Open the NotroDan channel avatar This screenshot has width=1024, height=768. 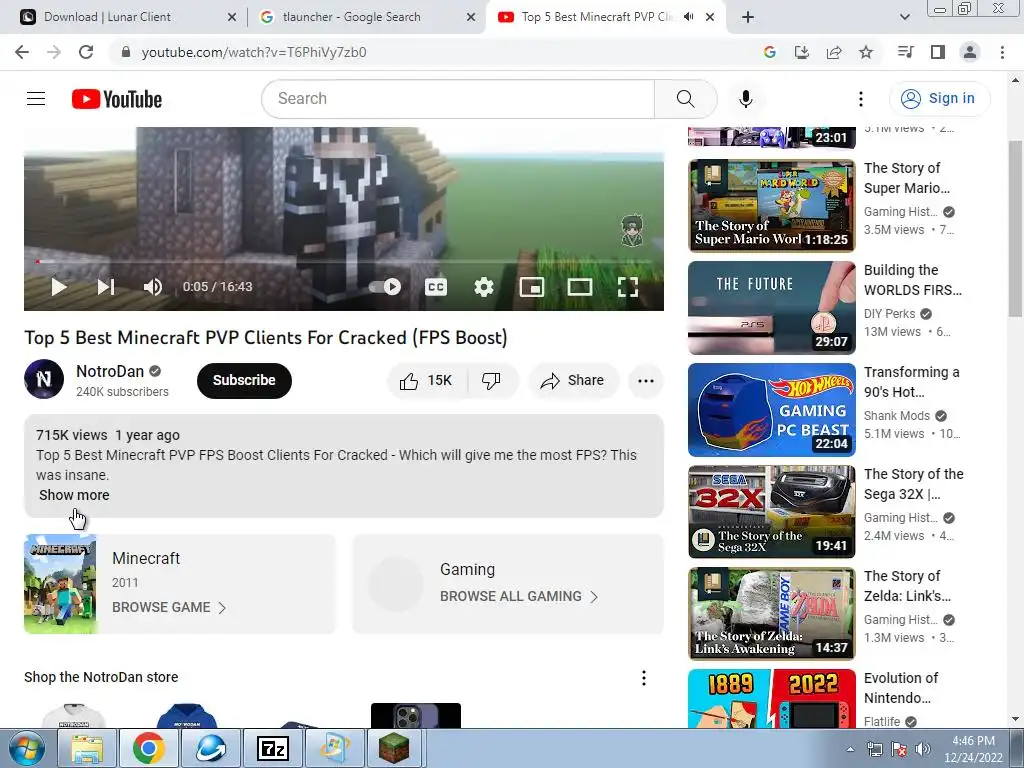point(44,379)
